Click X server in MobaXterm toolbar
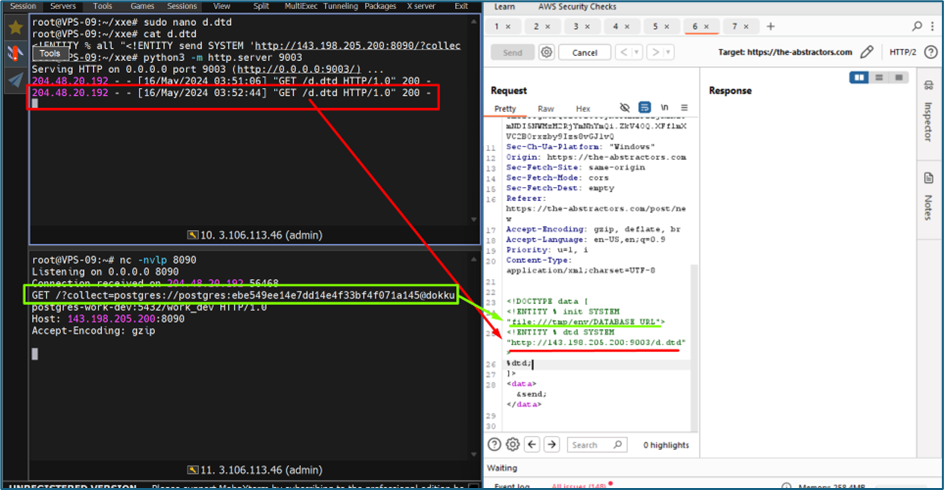Viewport: 944px width, 490px height. [421, 6]
